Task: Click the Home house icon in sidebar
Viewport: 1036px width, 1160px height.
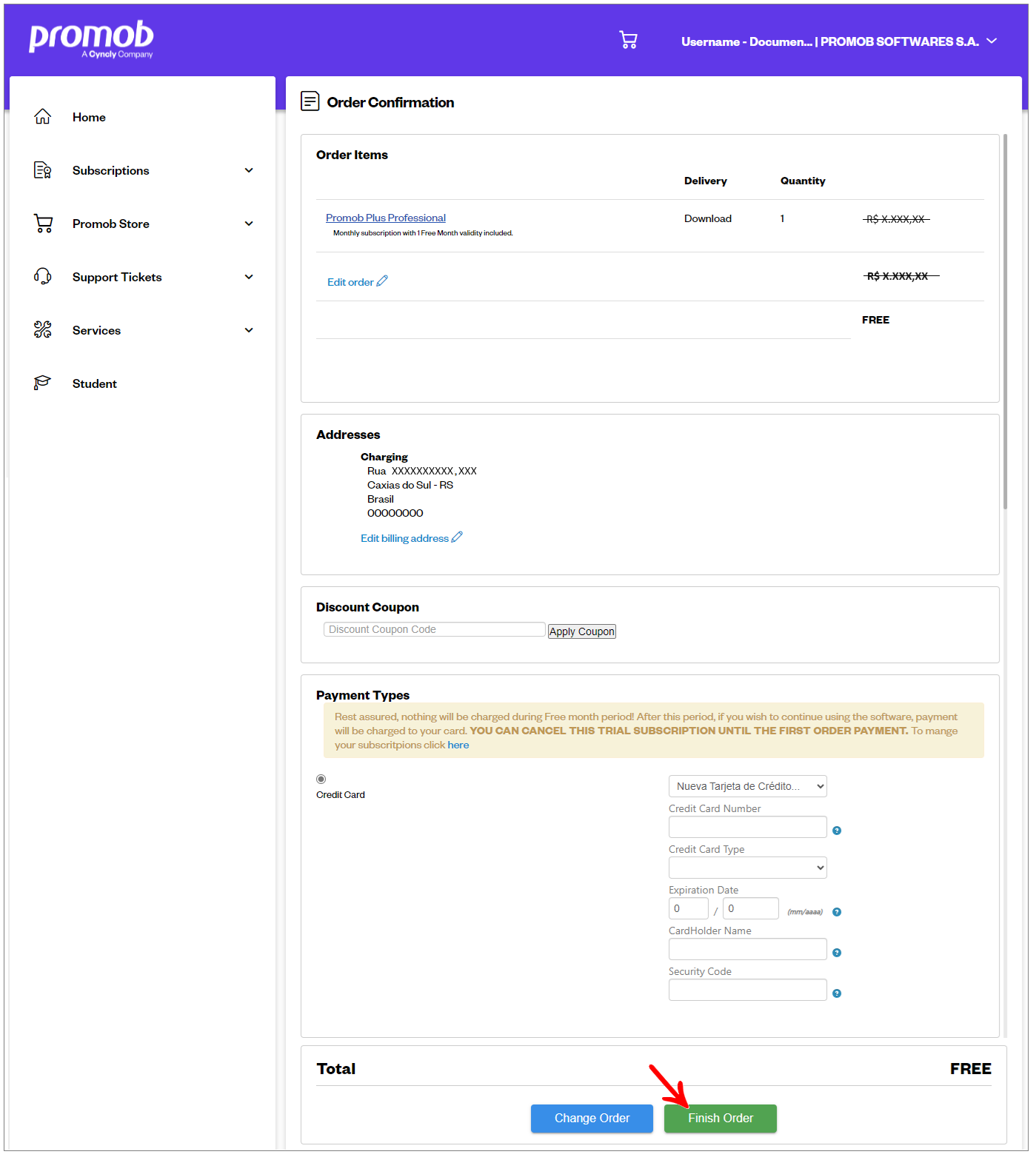Action: (x=43, y=117)
